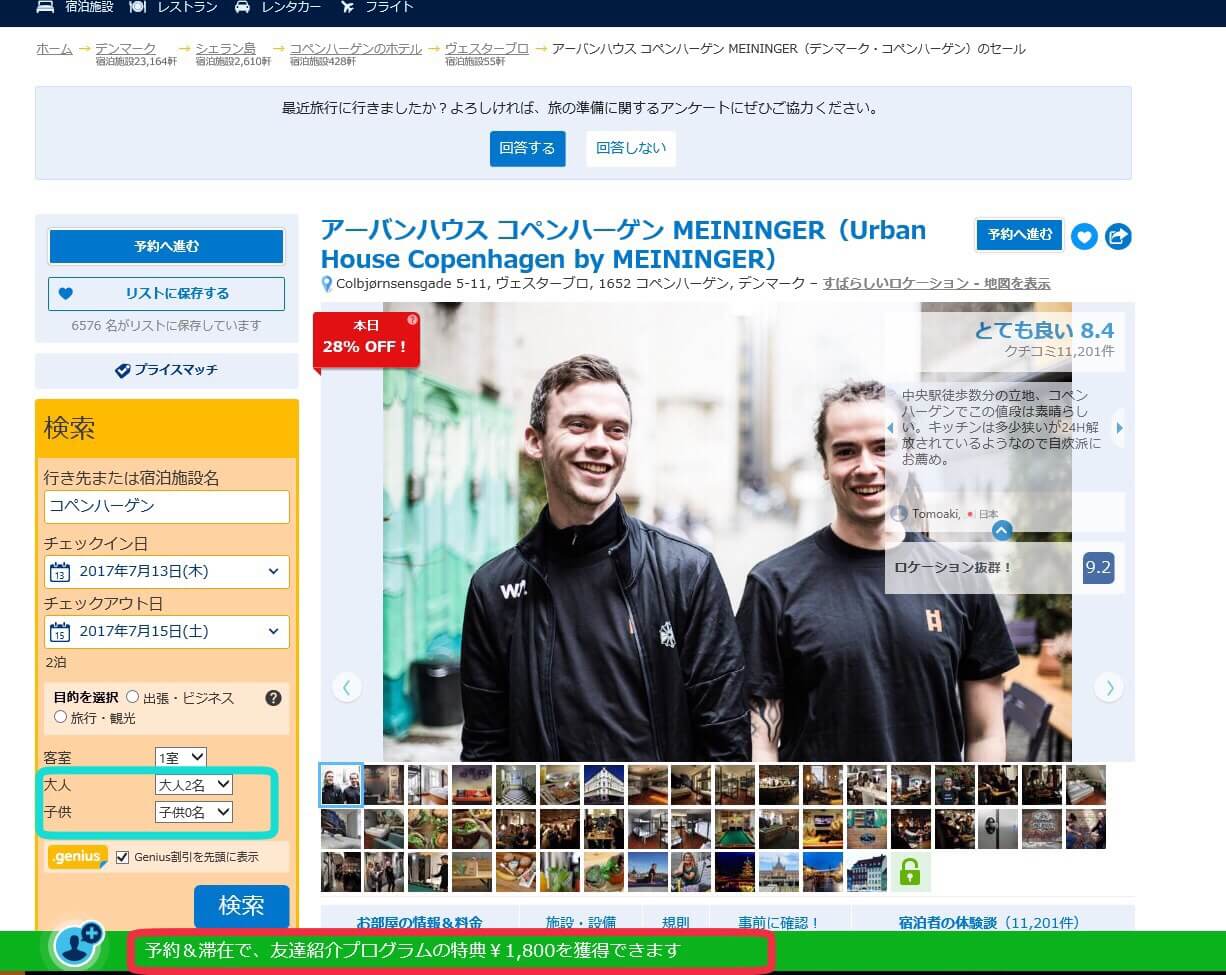
Task: Click the question mark on the 28% OFF badge
Action: [x=412, y=320]
